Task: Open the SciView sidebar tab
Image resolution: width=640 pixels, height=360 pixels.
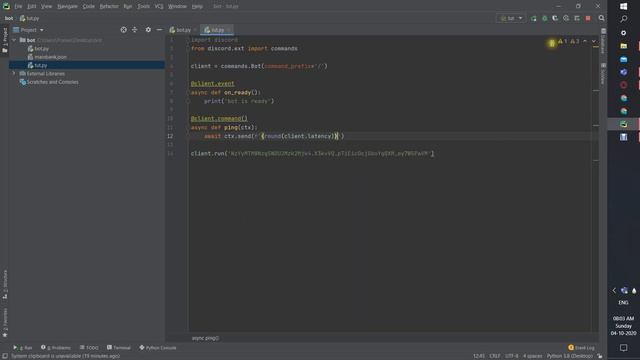Action: point(603,74)
